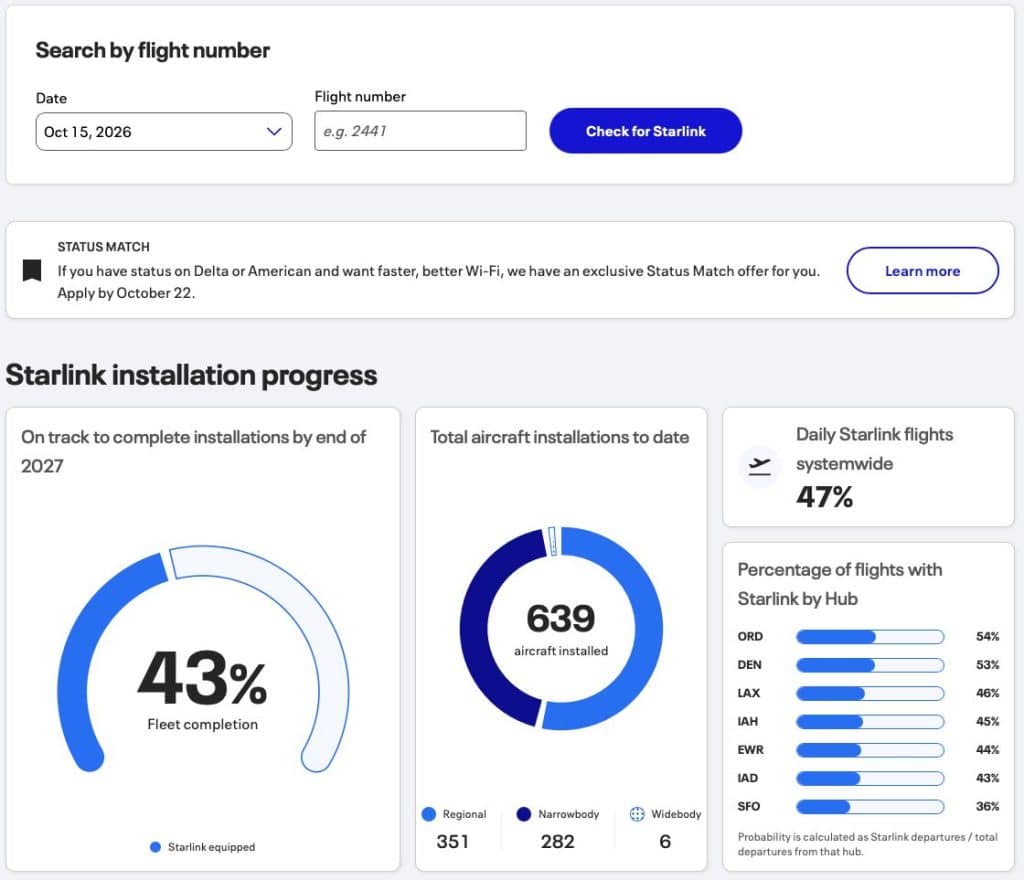Click the Check for Starlink button

tap(645, 131)
